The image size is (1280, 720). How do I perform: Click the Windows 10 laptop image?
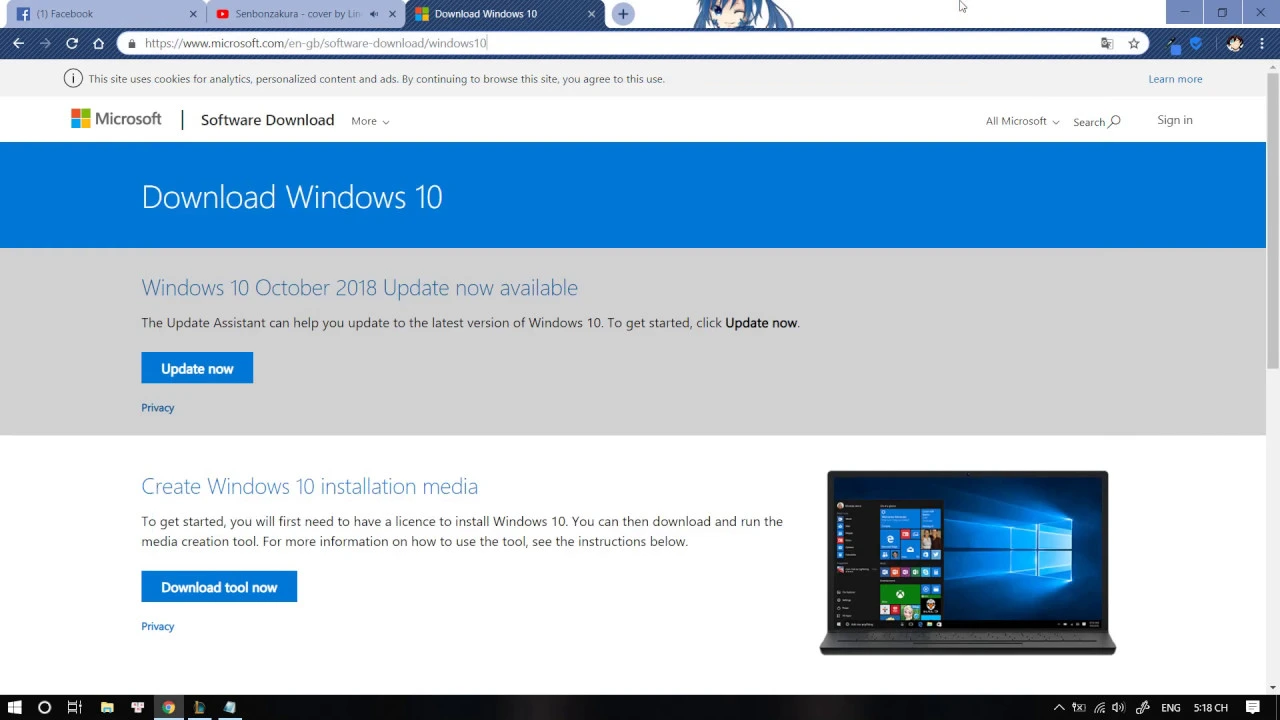[967, 563]
